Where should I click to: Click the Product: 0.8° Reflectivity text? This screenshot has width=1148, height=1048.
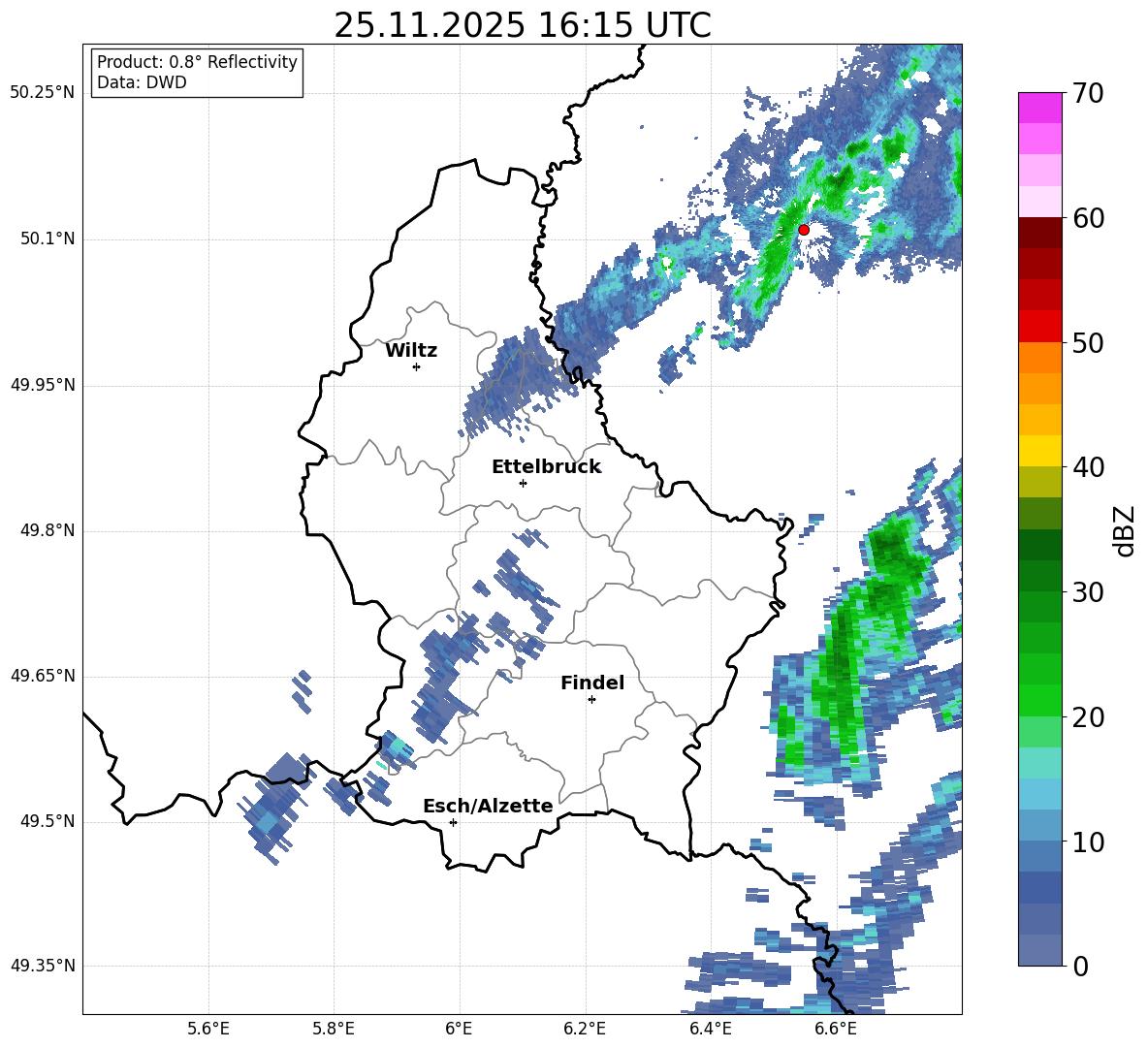(197, 62)
